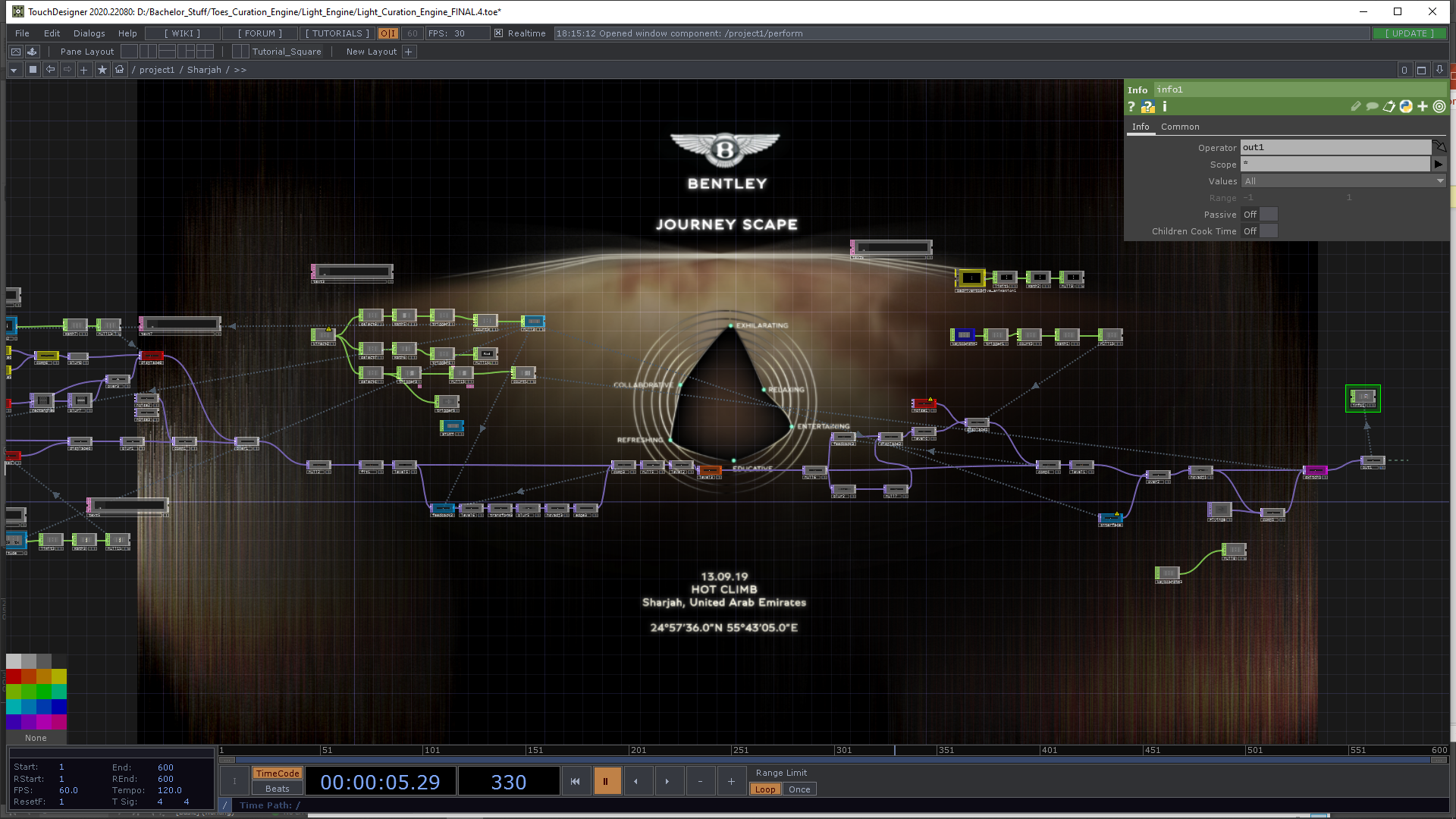Enable Once range limit
The image size is (1456, 819).
coord(799,789)
